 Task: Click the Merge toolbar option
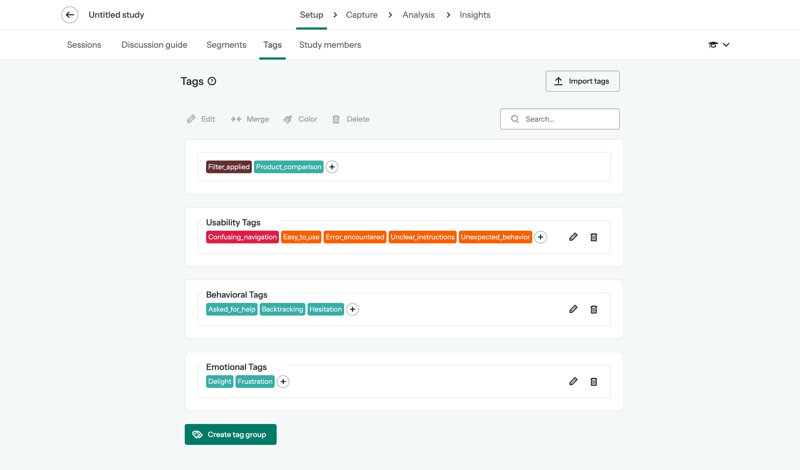tap(250, 119)
